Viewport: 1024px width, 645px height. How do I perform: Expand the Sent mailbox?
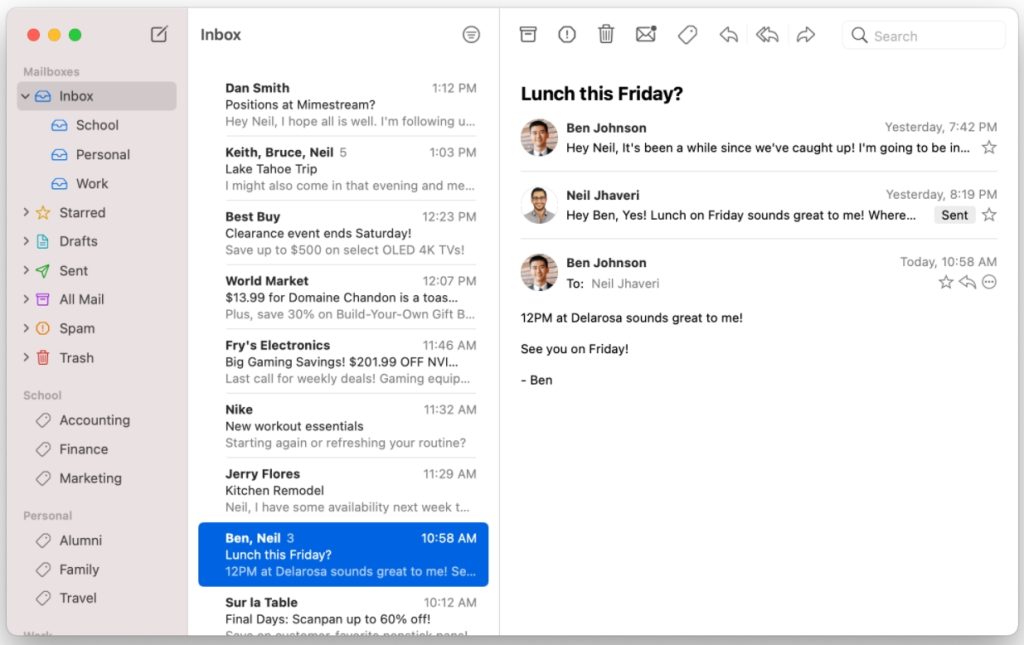(25, 270)
